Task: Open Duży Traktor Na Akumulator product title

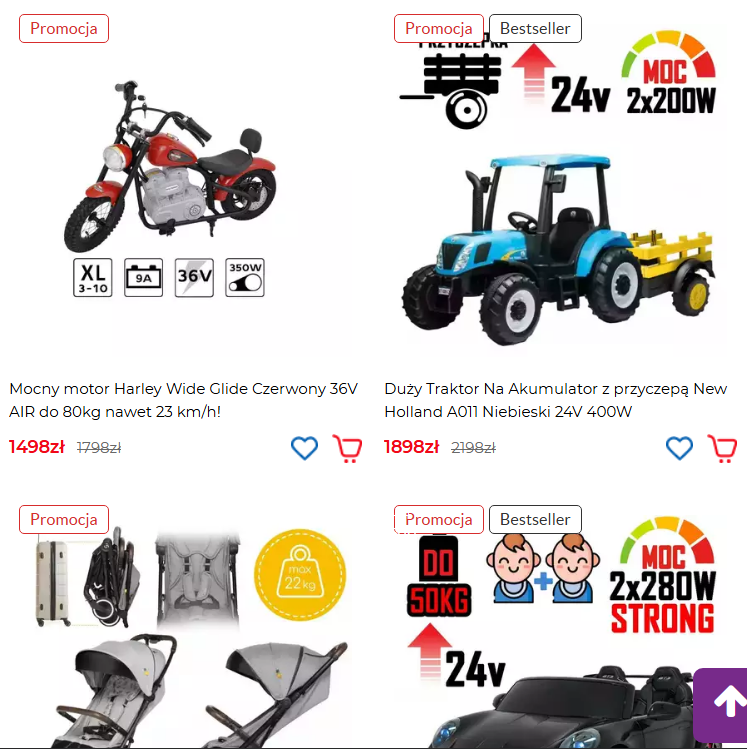Action: coord(555,400)
